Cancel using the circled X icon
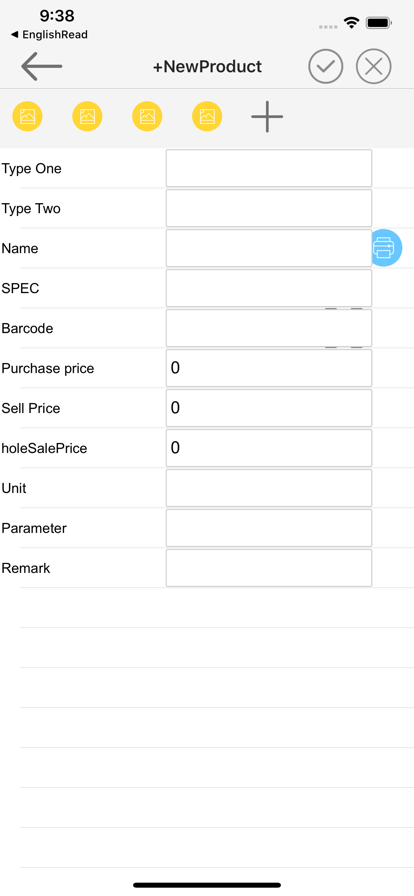 click(373, 66)
